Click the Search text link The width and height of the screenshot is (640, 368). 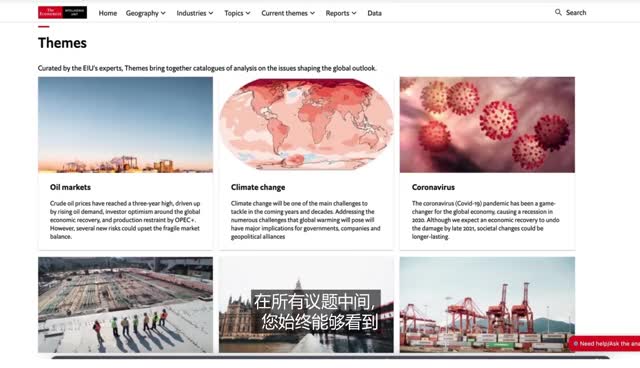click(x=576, y=13)
